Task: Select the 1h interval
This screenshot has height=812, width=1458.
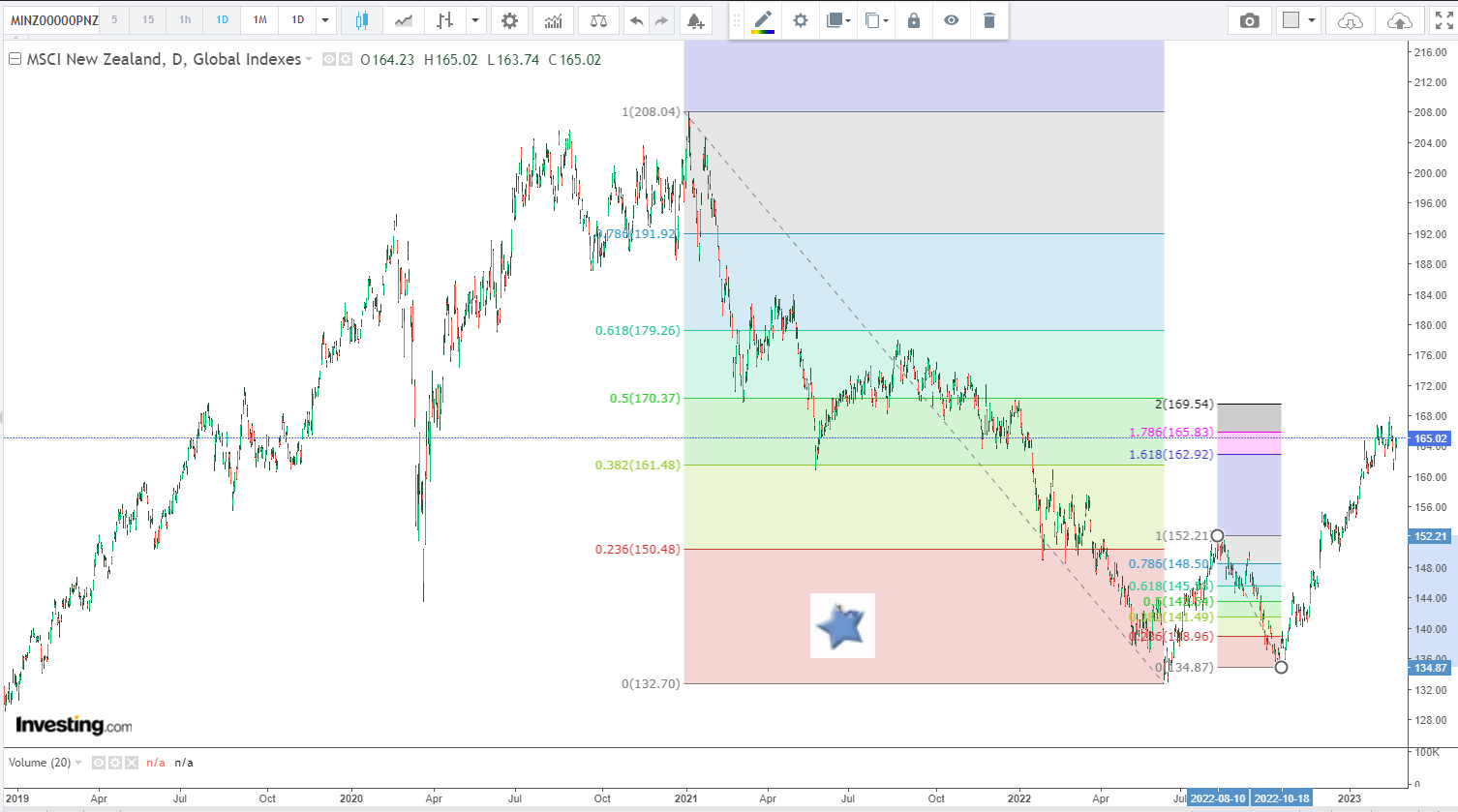Action: [x=185, y=20]
